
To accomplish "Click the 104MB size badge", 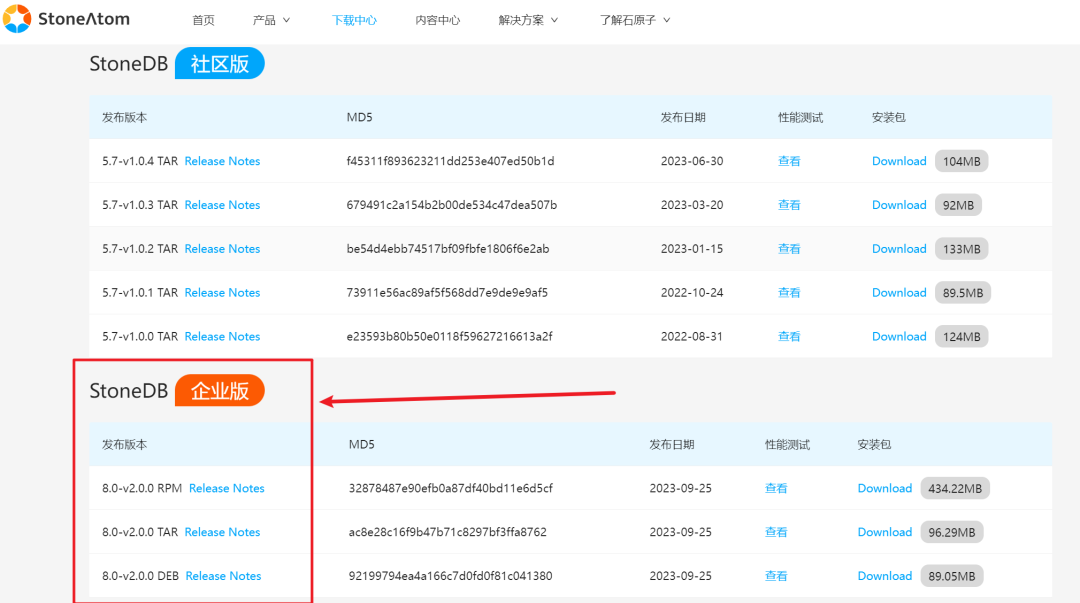I will [x=962, y=161].
